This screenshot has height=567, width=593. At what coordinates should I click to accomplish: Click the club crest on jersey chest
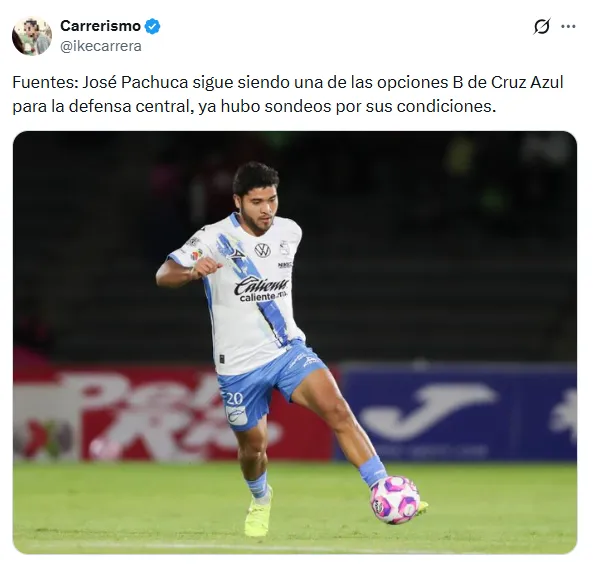pos(284,248)
